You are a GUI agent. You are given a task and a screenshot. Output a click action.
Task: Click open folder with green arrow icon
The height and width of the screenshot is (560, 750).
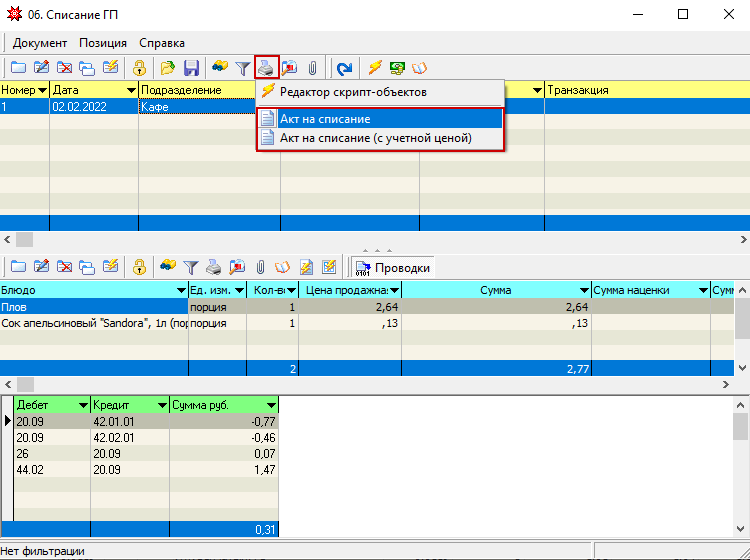click(x=167, y=67)
